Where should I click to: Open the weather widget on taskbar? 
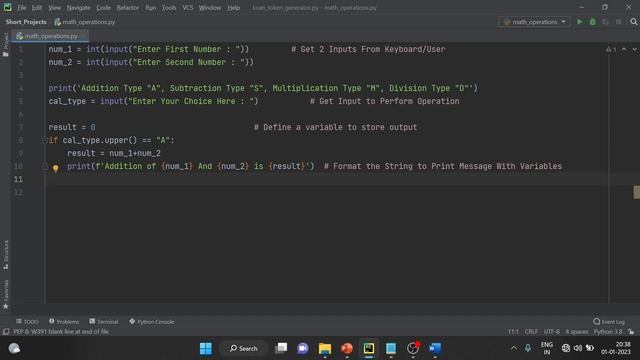[14, 348]
